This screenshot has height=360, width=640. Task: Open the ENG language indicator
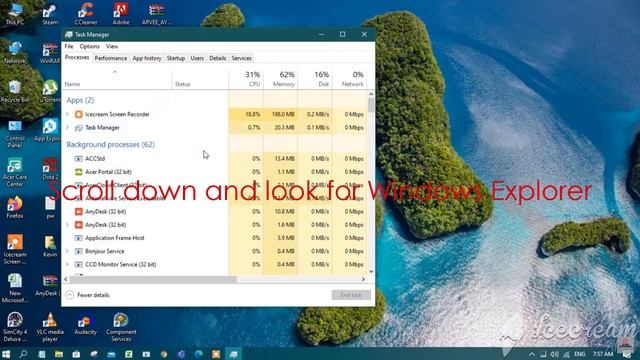coord(580,354)
